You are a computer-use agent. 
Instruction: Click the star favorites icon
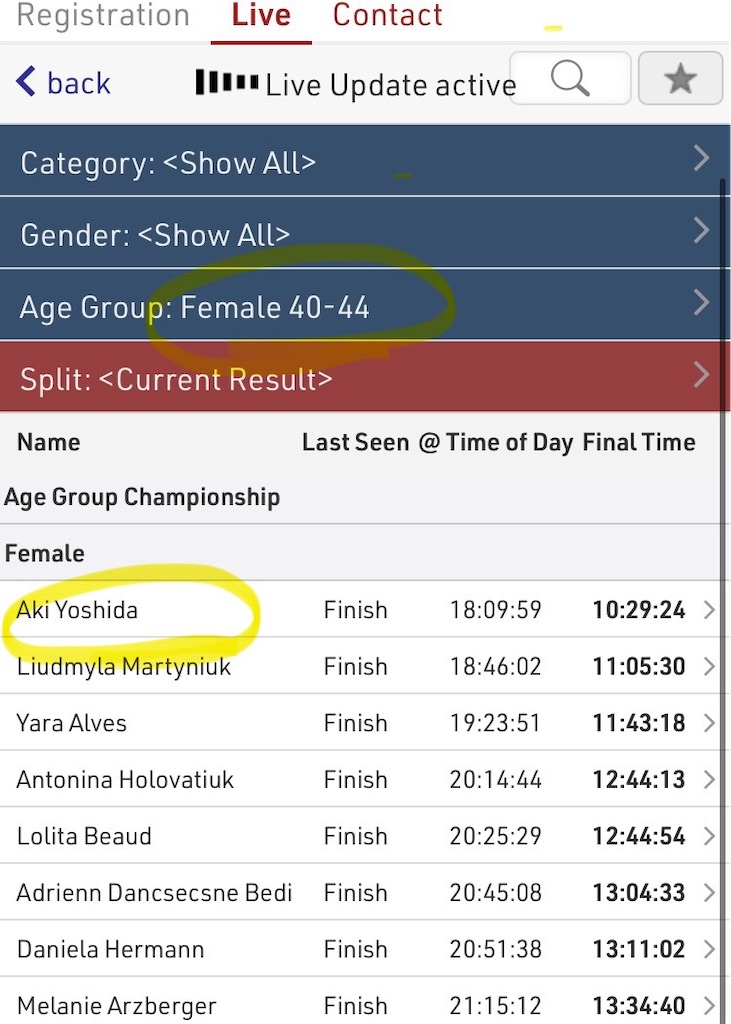[680, 78]
